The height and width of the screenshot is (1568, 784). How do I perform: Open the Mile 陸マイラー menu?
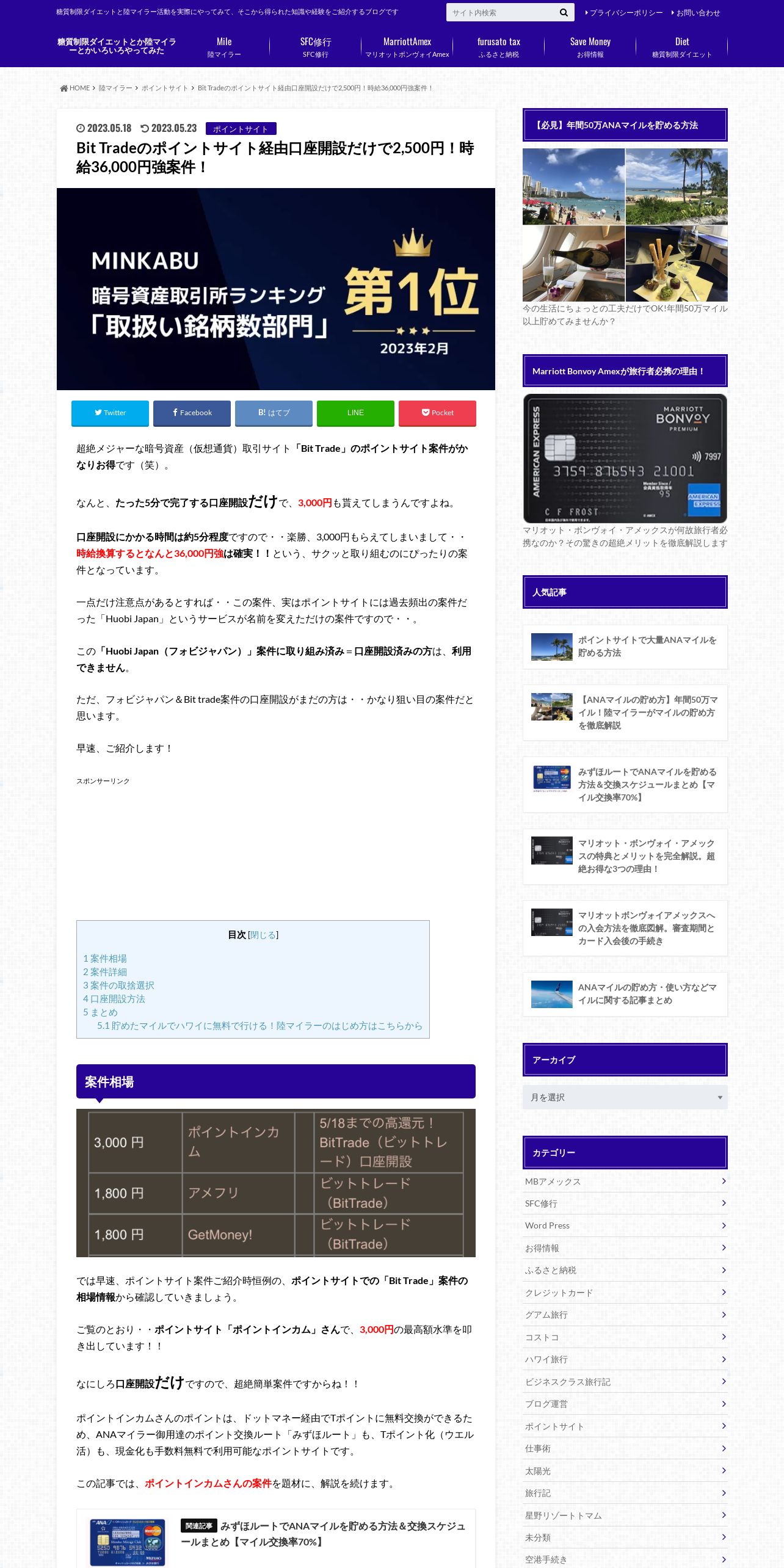click(224, 47)
